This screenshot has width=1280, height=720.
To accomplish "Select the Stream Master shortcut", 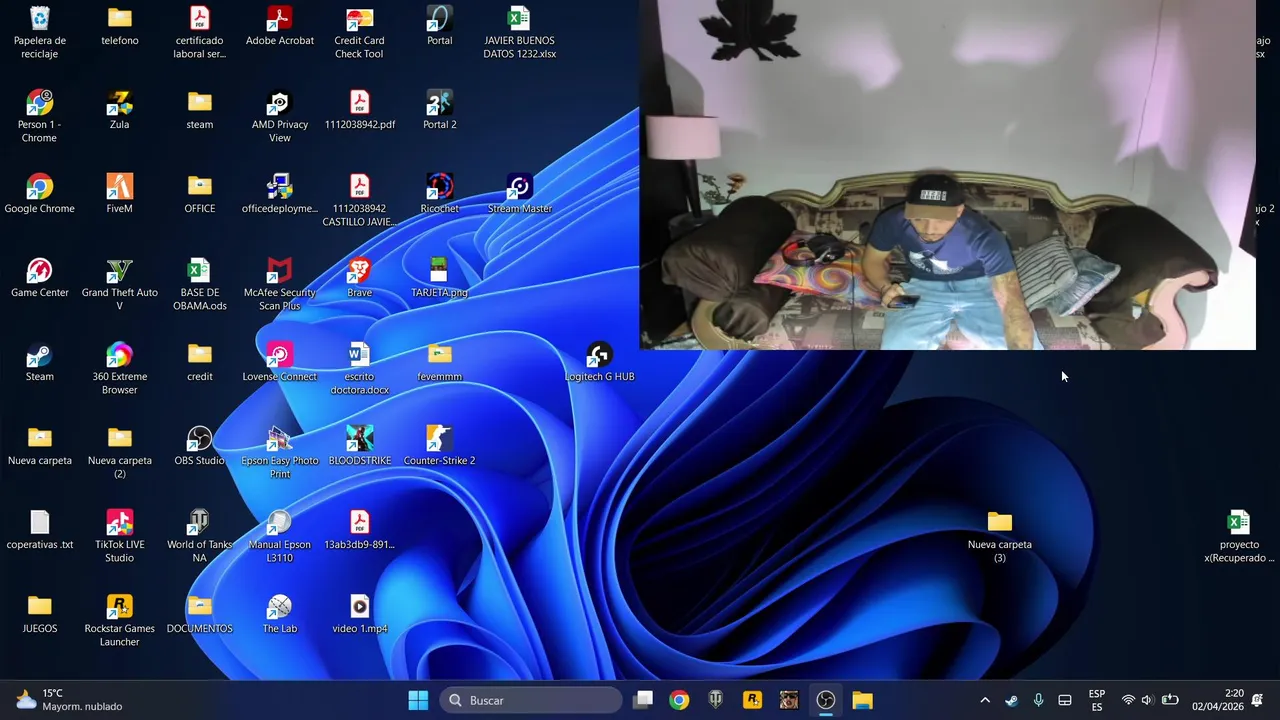I will [x=519, y=194].
